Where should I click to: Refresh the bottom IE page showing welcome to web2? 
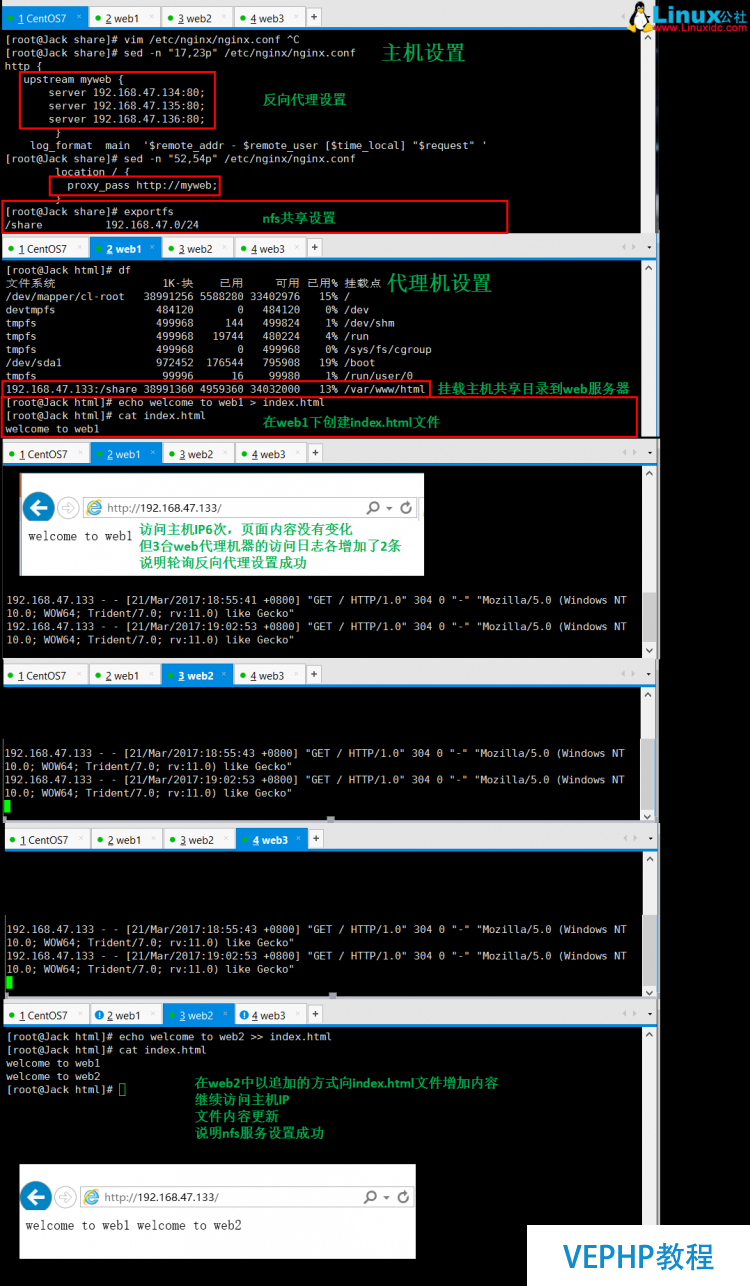(403, 1197)
